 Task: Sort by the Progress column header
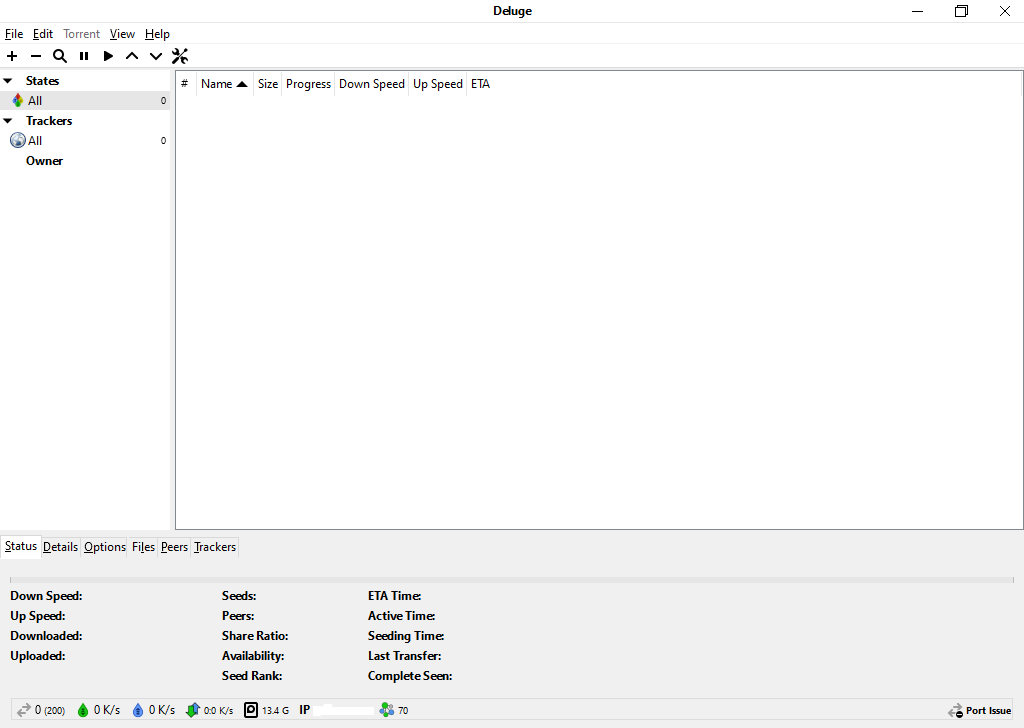[x=308, y=84]
